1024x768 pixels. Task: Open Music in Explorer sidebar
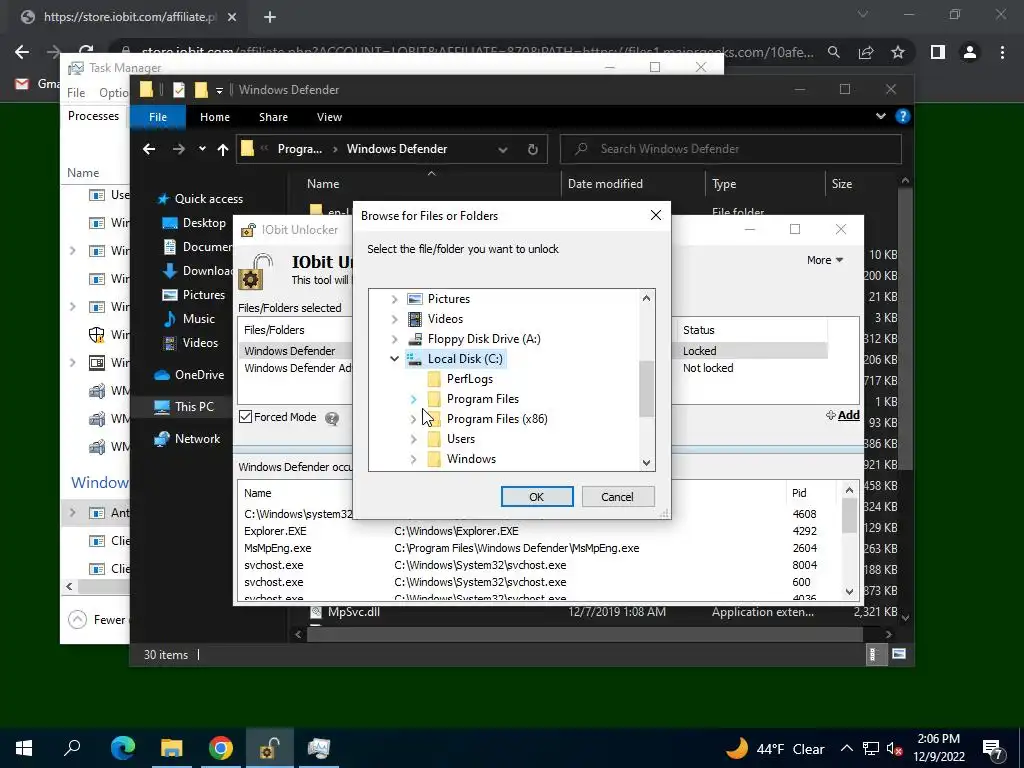[189, 319]
